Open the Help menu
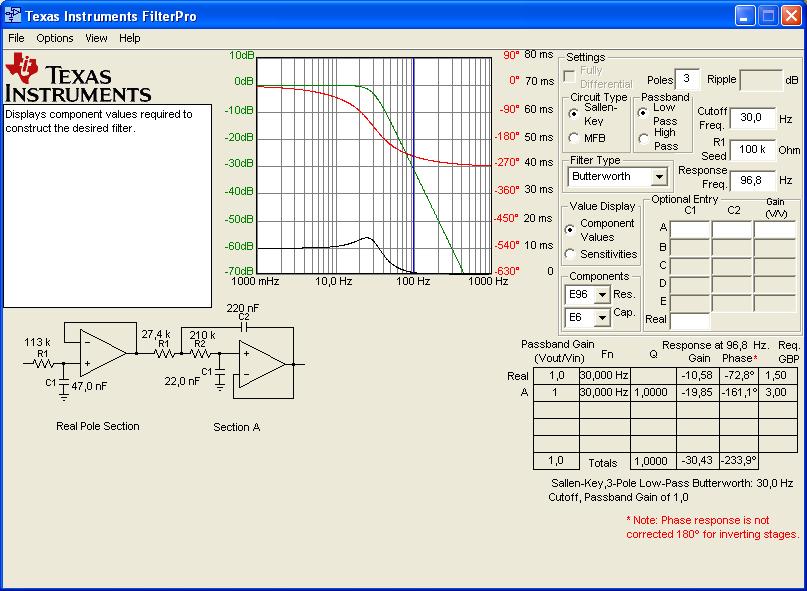 130,38
